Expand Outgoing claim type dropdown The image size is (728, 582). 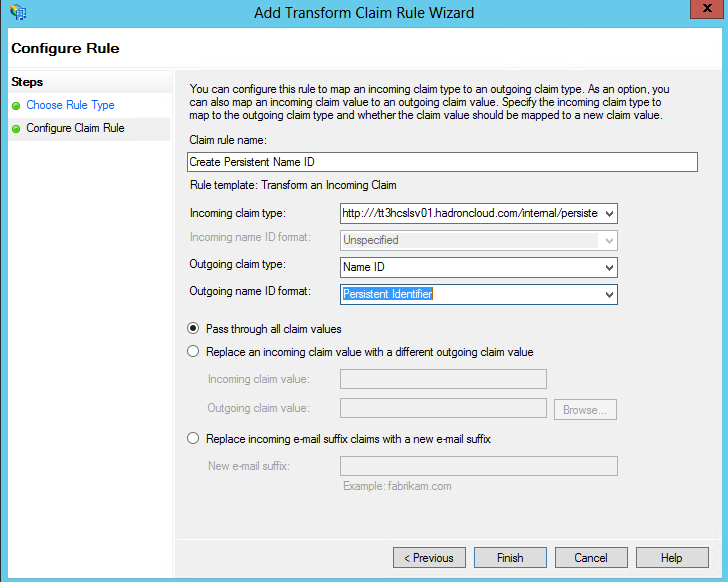point(609,267)
